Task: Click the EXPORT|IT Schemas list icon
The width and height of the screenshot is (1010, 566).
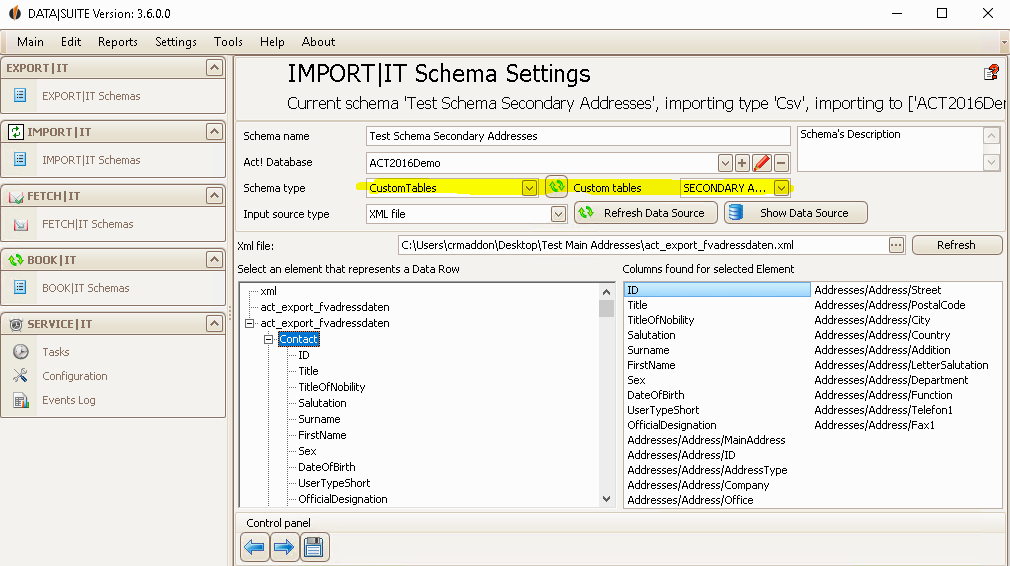Action: tap(20, 95)
